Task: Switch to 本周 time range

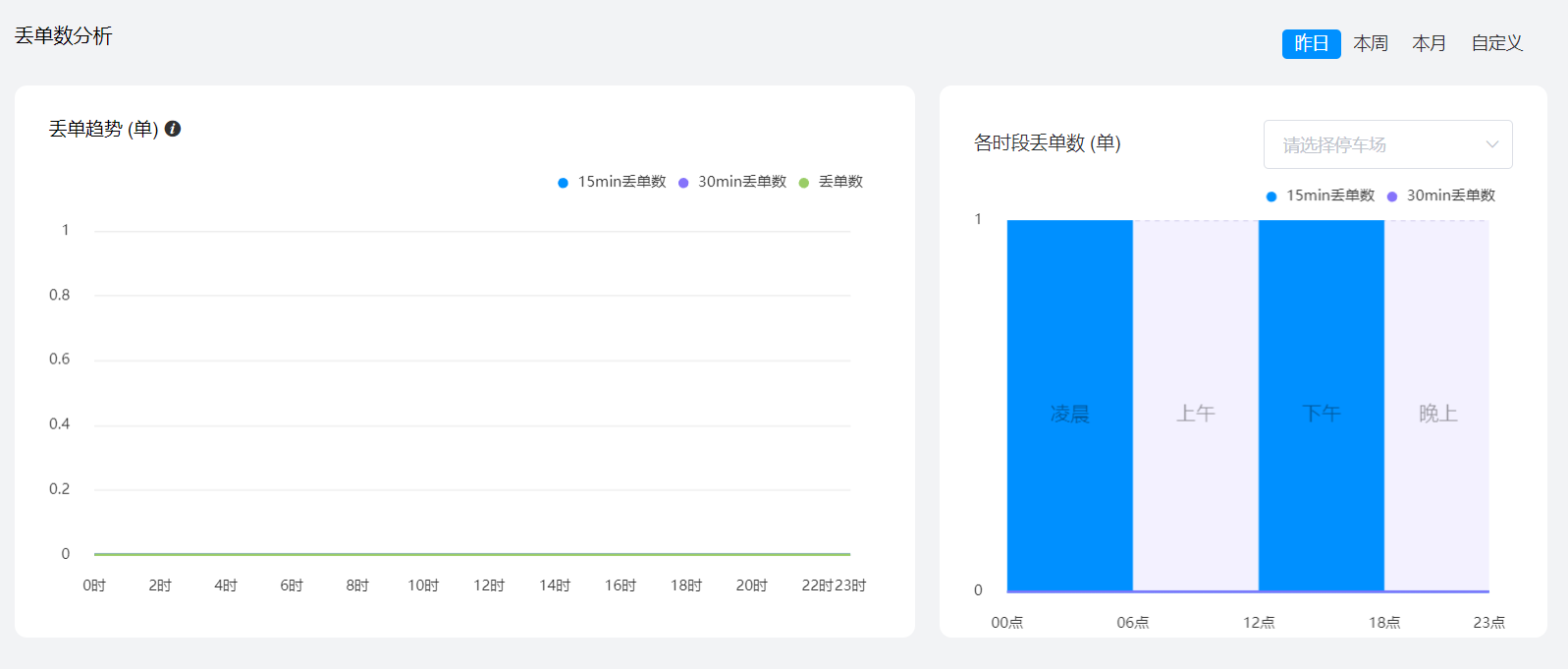Action: (1370, 43)
